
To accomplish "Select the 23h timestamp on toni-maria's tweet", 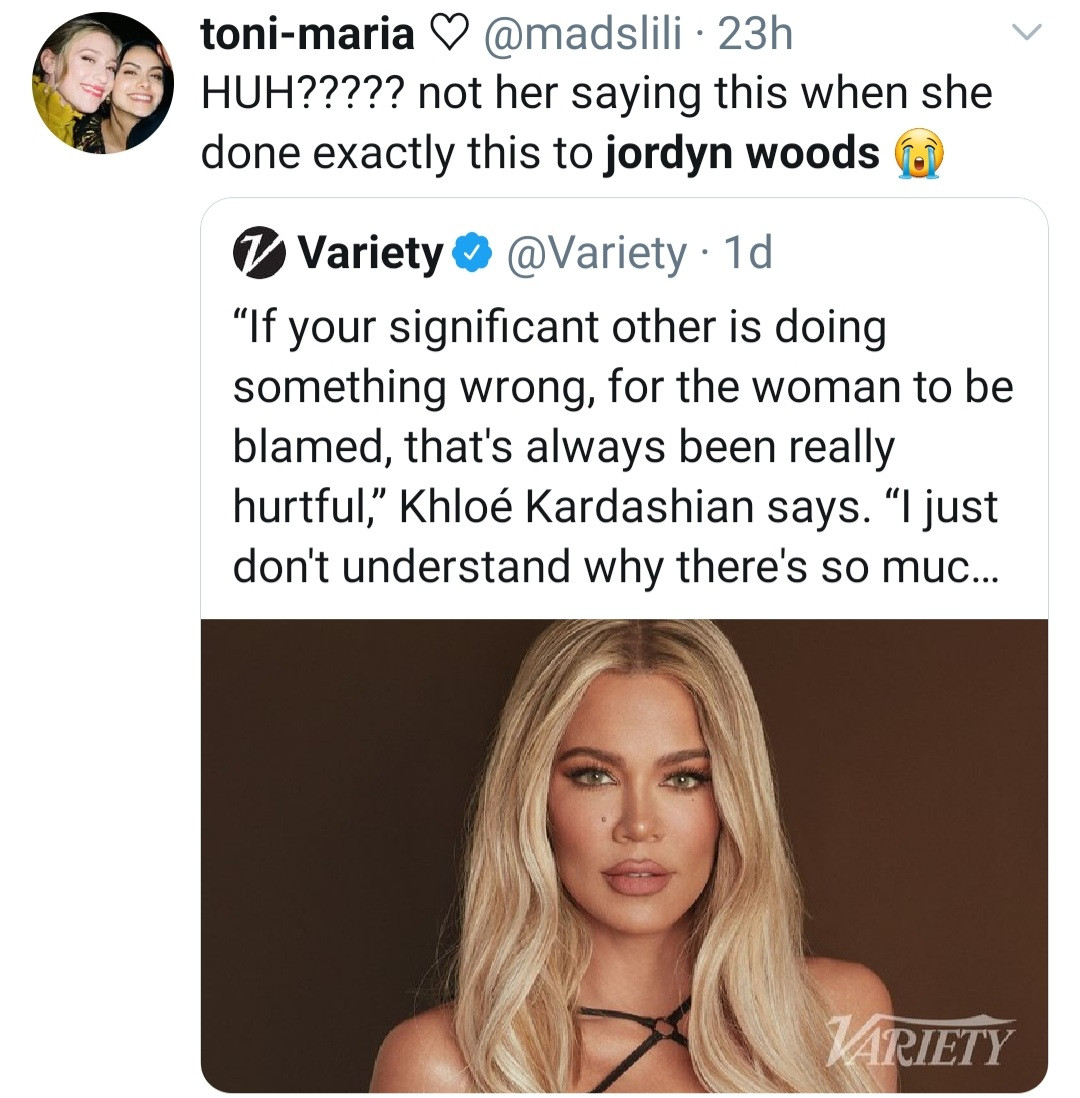I will click(x=756, y=32).
